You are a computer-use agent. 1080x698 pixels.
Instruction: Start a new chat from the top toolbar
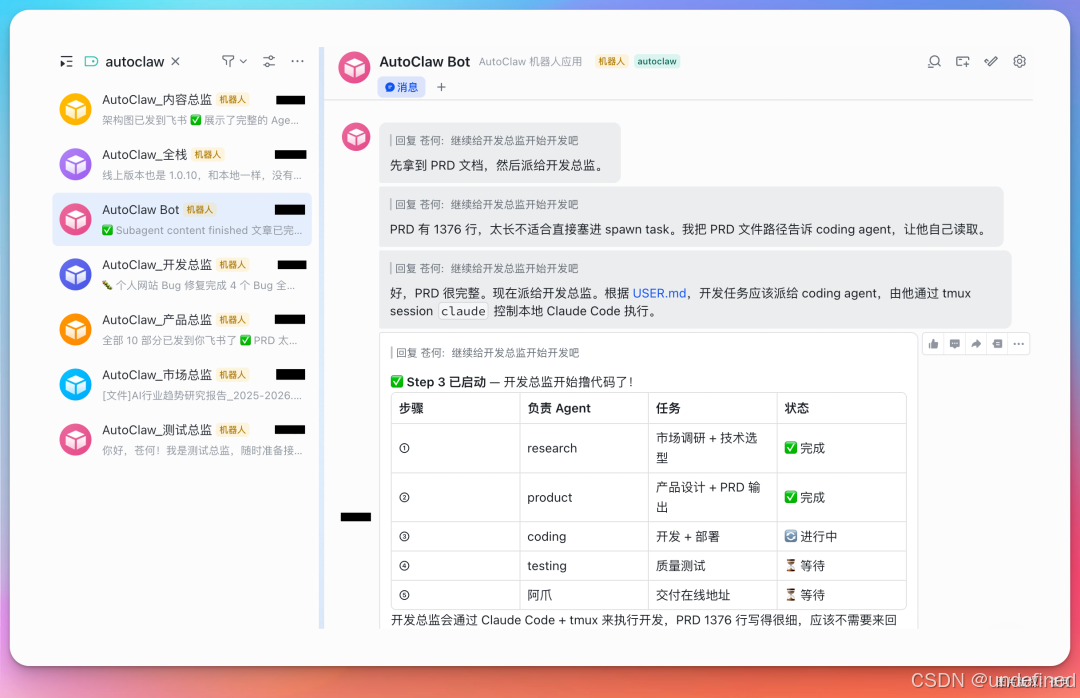coord(962,61)
